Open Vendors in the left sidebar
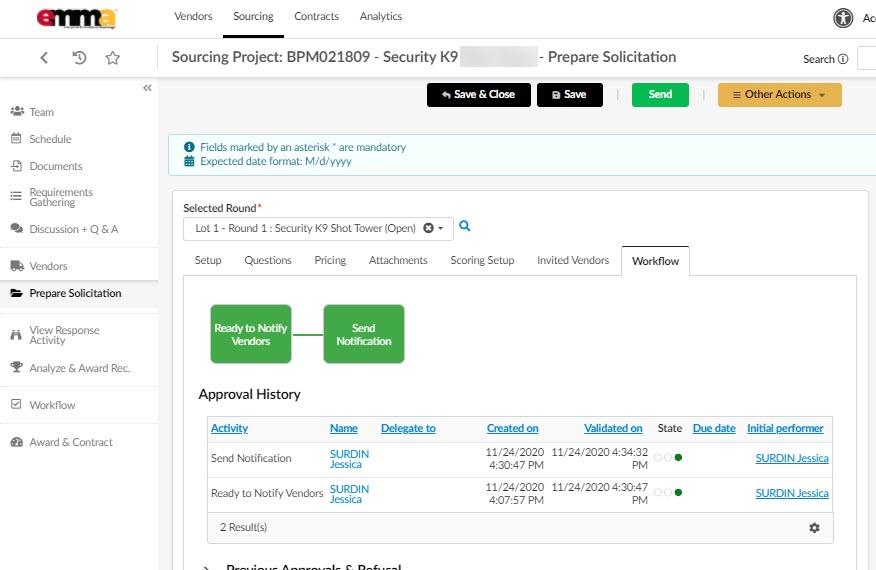Screen dimensions: 876x570 click(x=48, y=266)
